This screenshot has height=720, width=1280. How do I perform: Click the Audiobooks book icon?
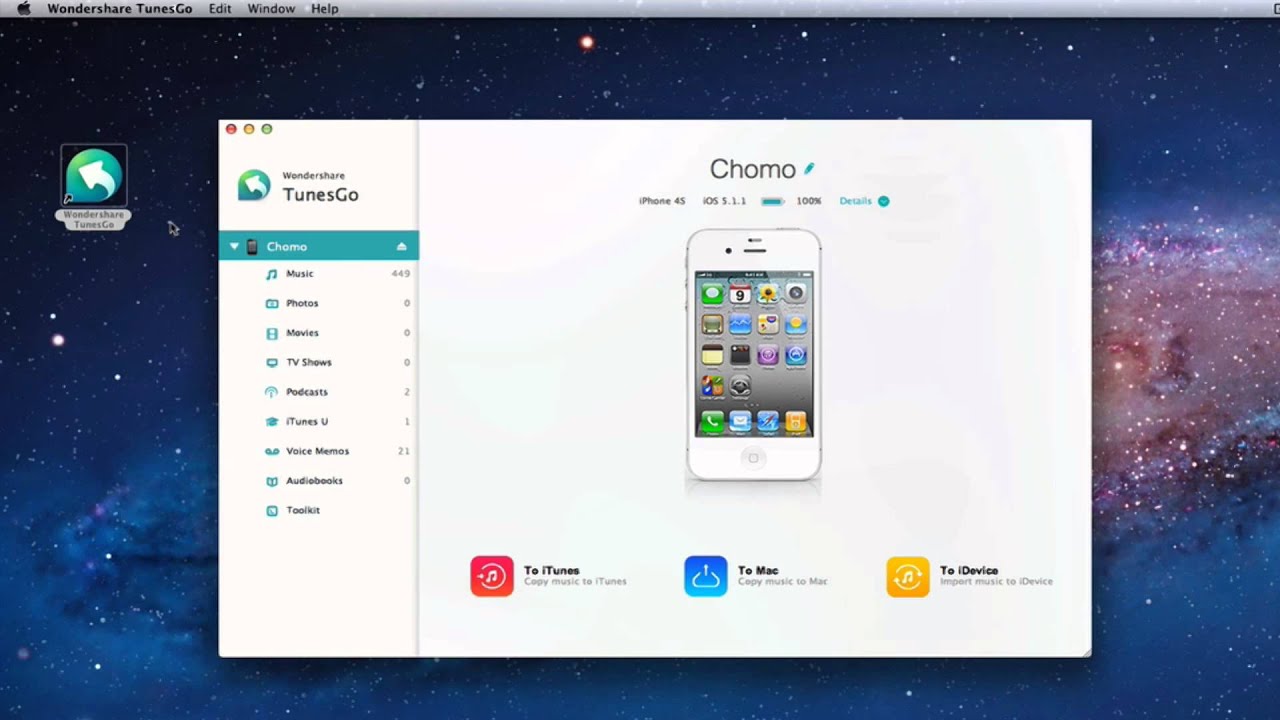tap(272, 481)
